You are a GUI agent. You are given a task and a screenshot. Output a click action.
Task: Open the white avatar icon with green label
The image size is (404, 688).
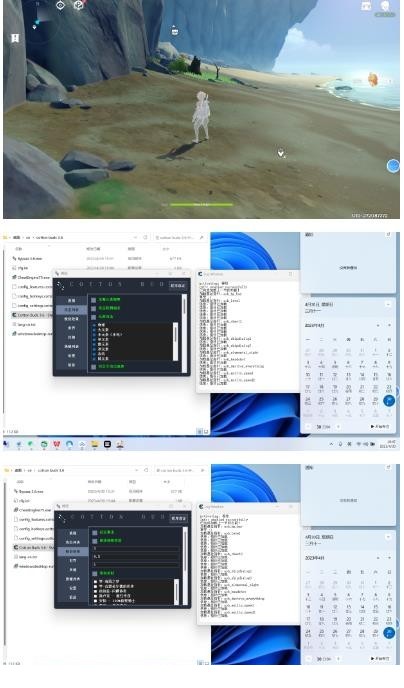point(385,7)
